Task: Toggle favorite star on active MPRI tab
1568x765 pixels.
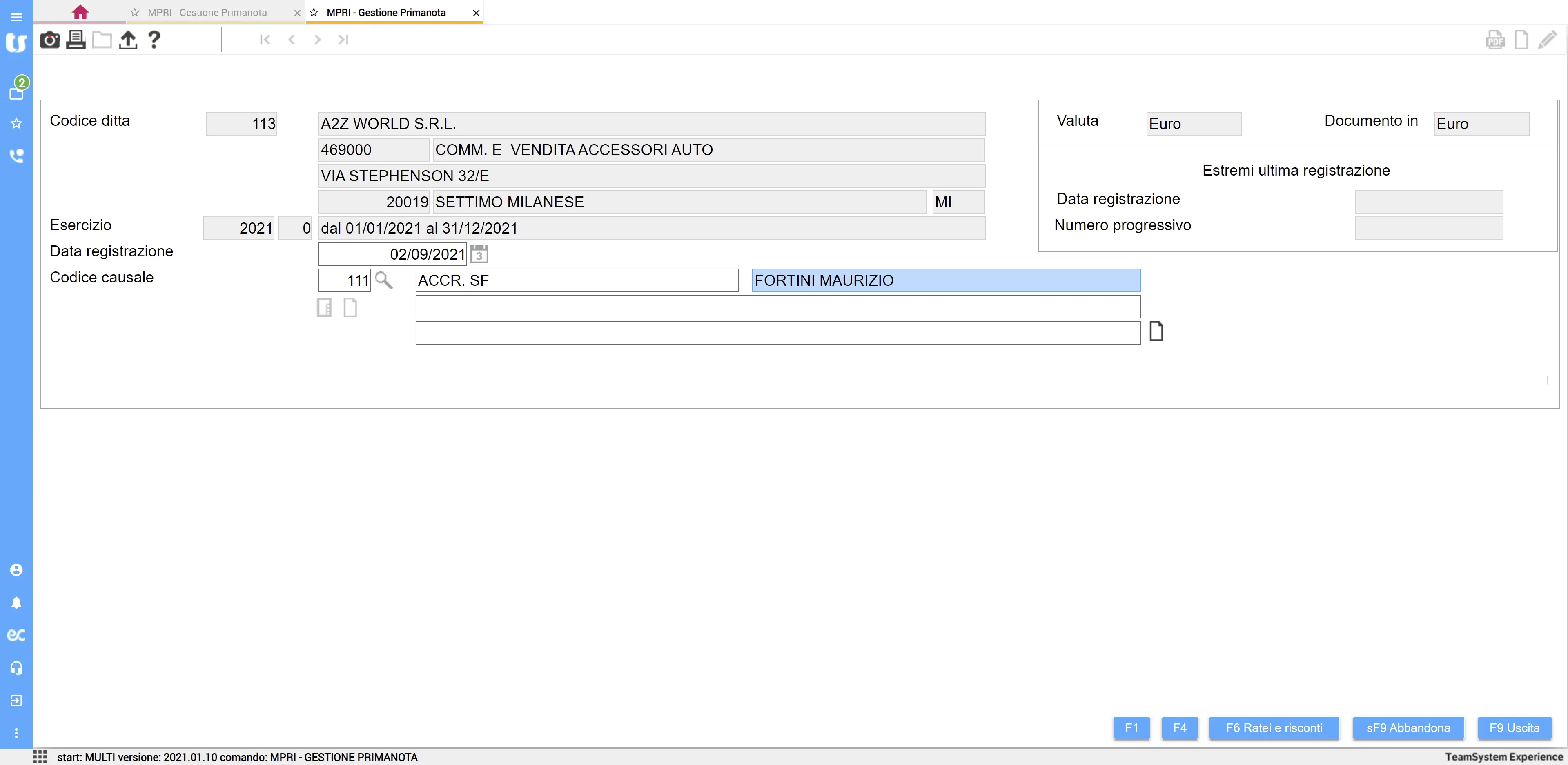Action: pos(314,12)
